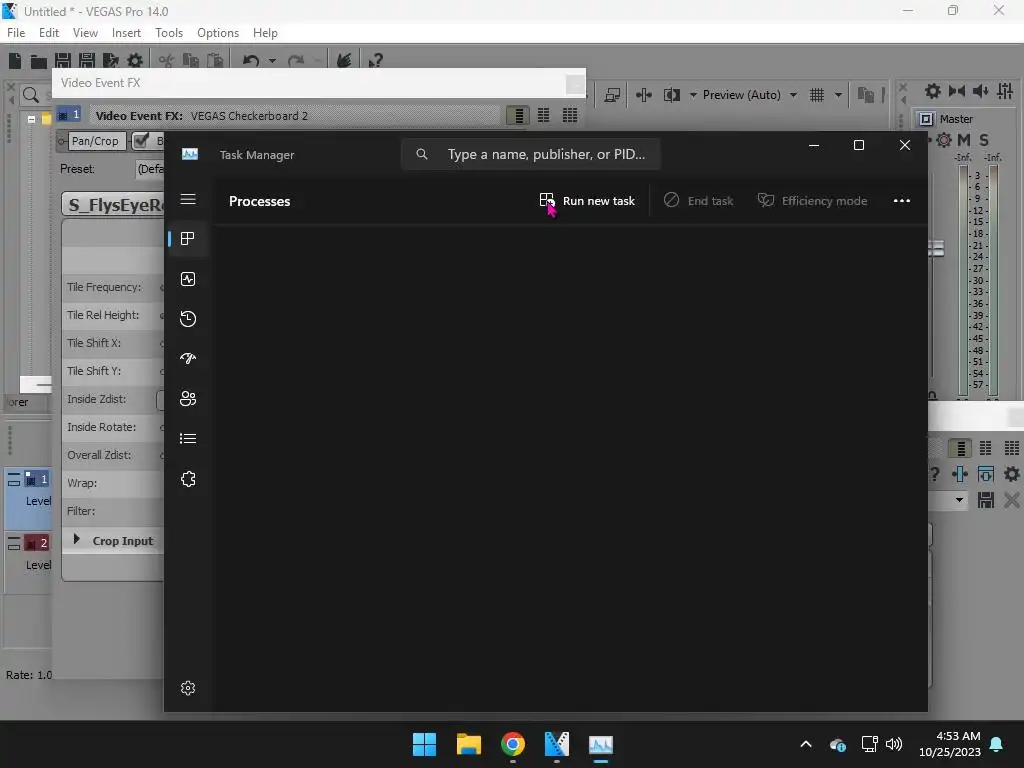Create new project in VEGAS toolbar
1024x768 pixels.
coord(15,61)
